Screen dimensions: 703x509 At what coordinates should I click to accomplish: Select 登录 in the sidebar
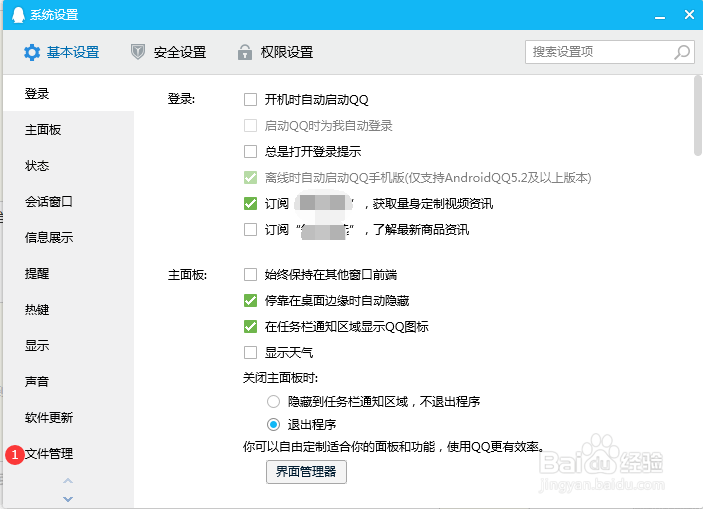coord(69,94)
